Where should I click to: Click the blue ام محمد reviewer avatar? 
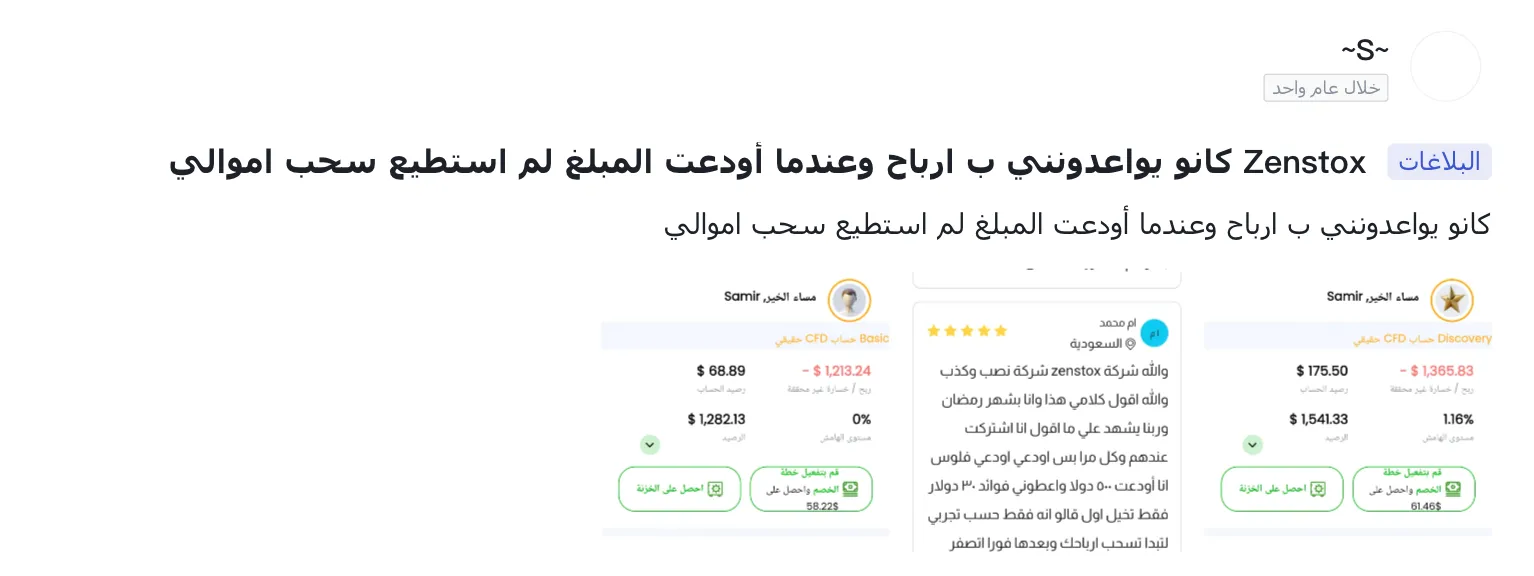pos(1154,333)
